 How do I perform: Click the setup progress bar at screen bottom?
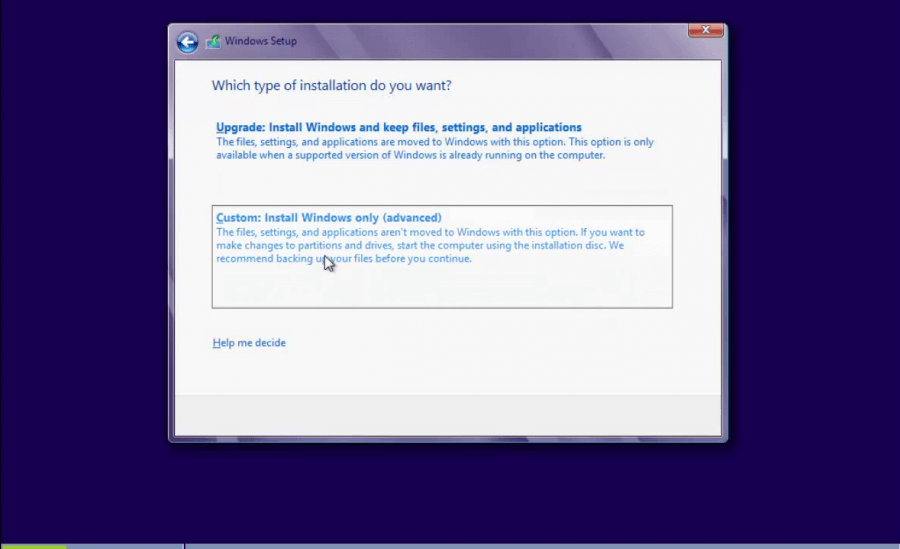click(x=450, y=546)
